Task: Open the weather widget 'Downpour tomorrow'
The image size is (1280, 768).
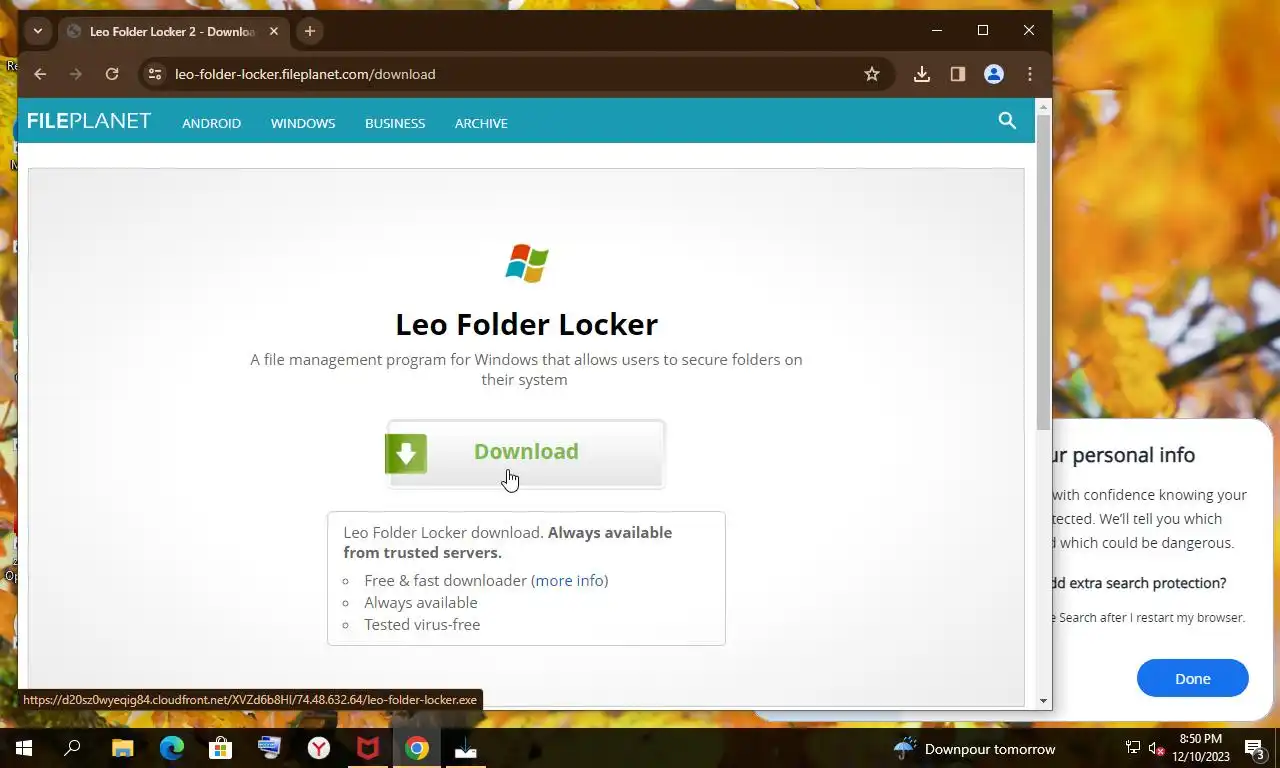Action: pyautogui.click(x=974, y=748)
